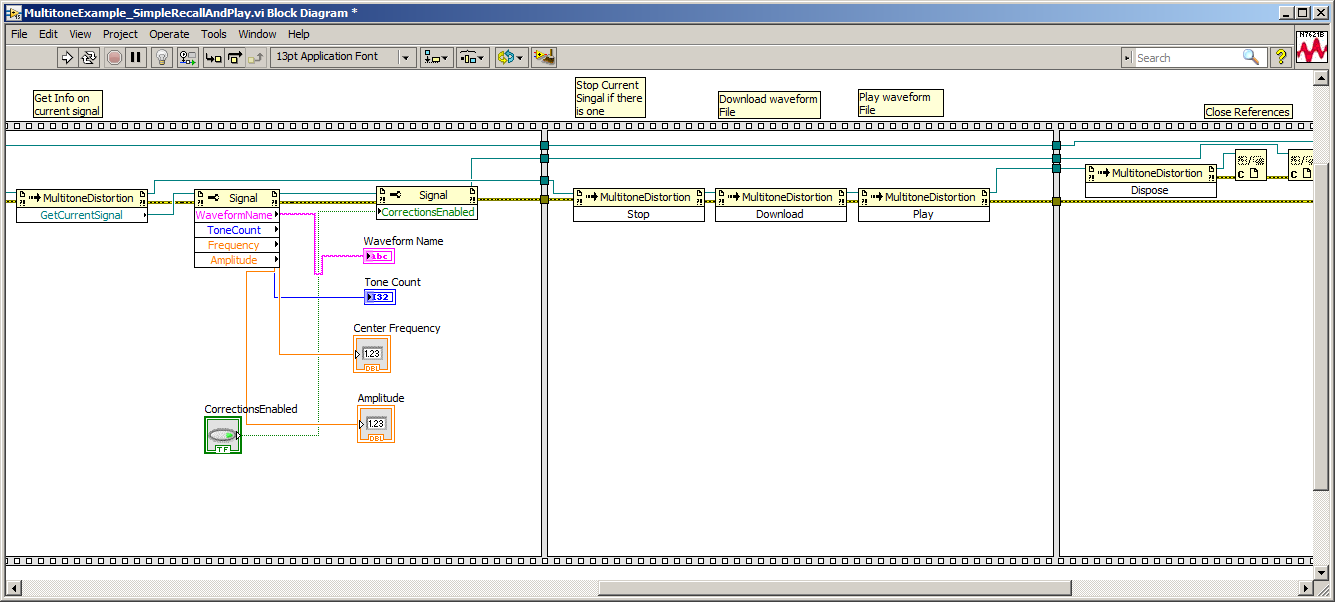Viewport: 1335px width, 602px height.
Task: Click the search magnifier icon
Action: tap(1251, 58)
